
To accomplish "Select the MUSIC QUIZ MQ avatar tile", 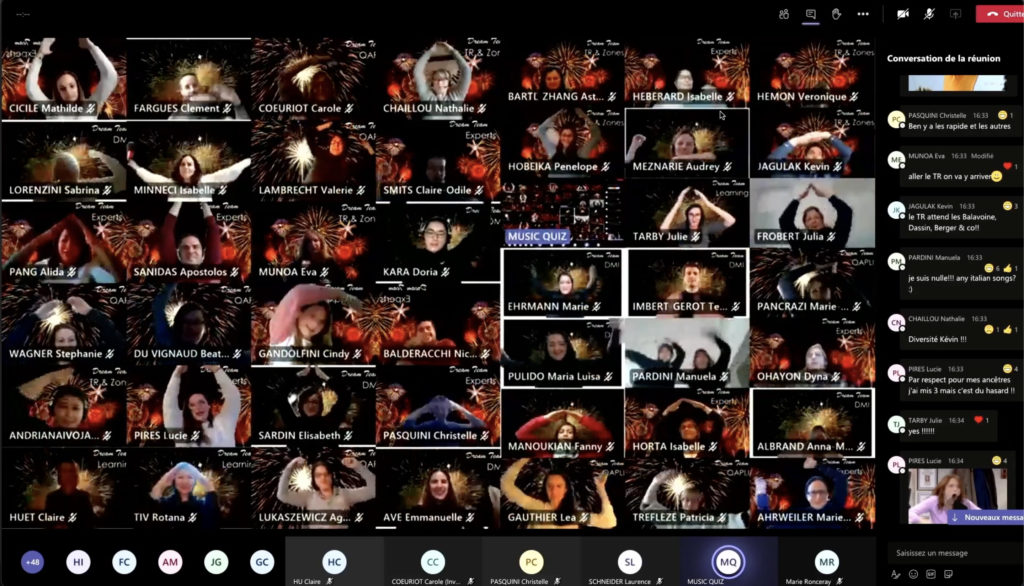I will click(728, 562).
